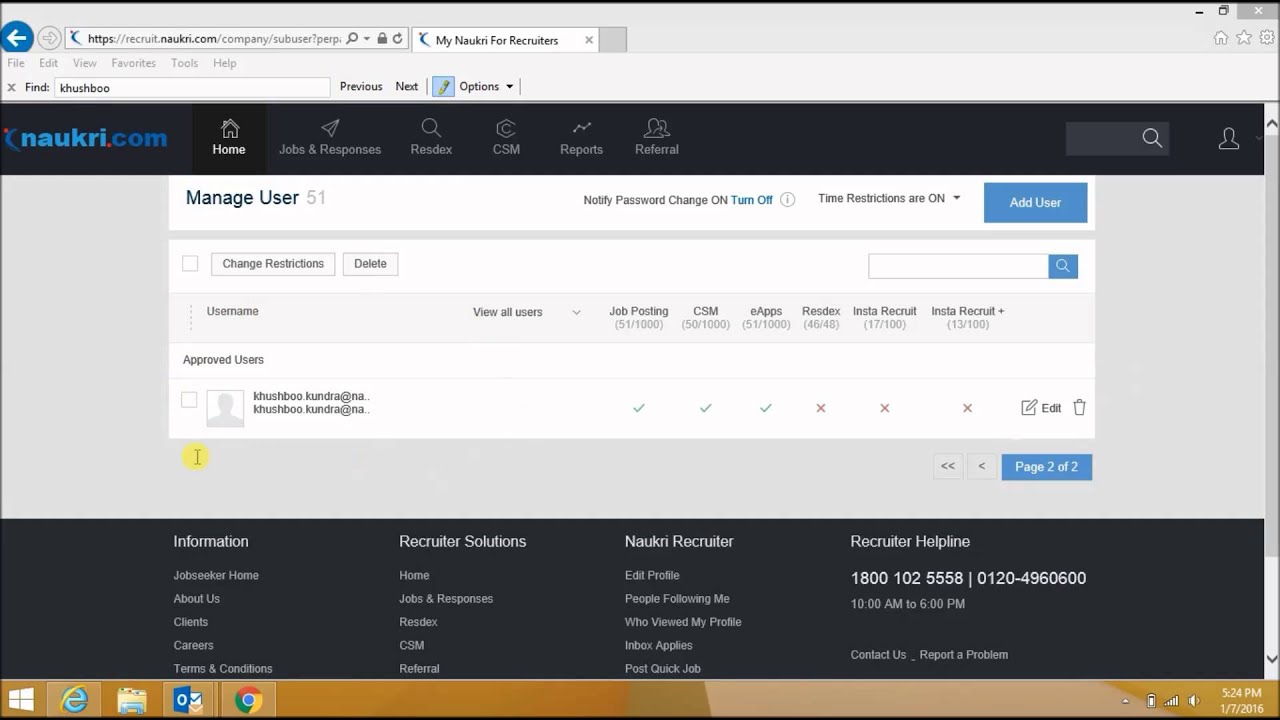Click the header search input box

[x=1102, y=139]
